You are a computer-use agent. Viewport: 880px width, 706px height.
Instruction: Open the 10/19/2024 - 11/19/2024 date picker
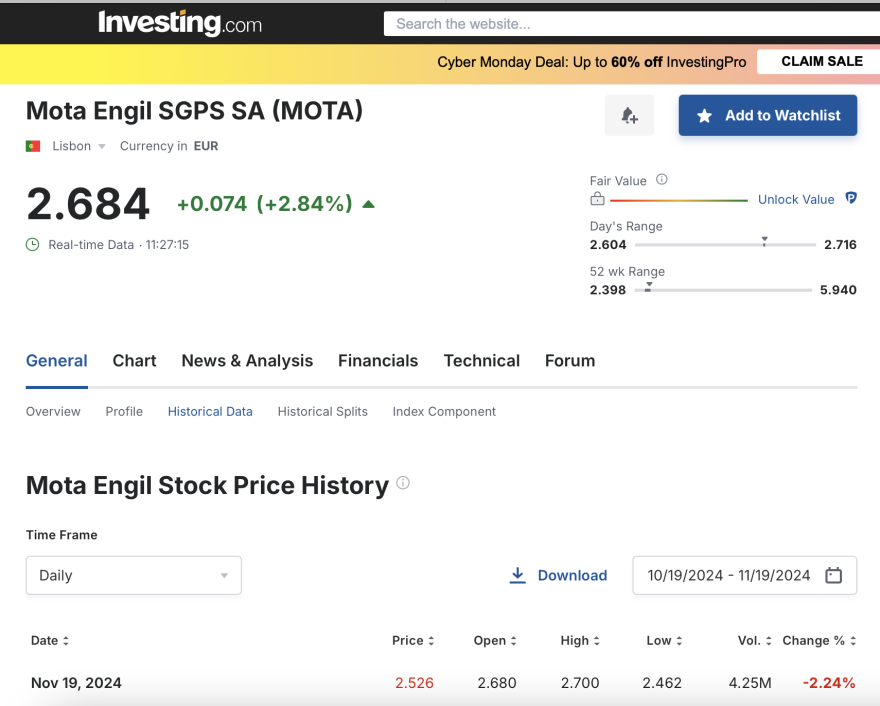729,575
